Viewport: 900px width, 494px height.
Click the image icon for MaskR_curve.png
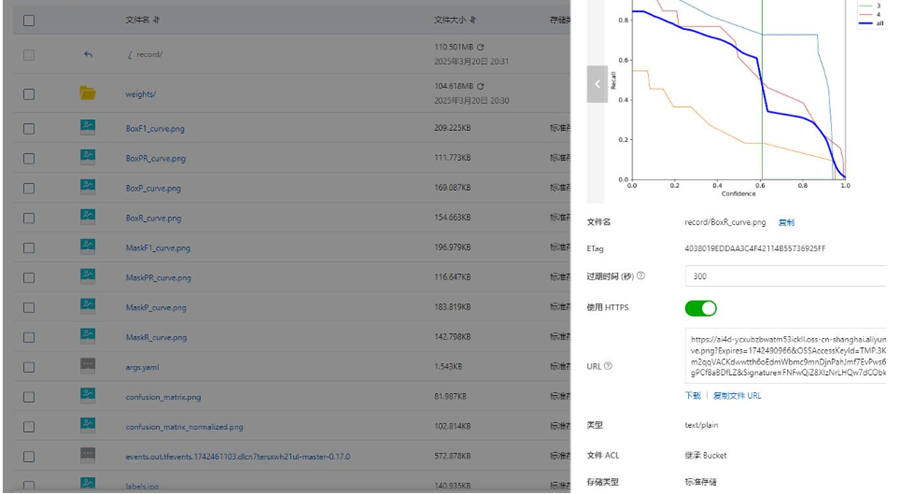click(88, 336)
